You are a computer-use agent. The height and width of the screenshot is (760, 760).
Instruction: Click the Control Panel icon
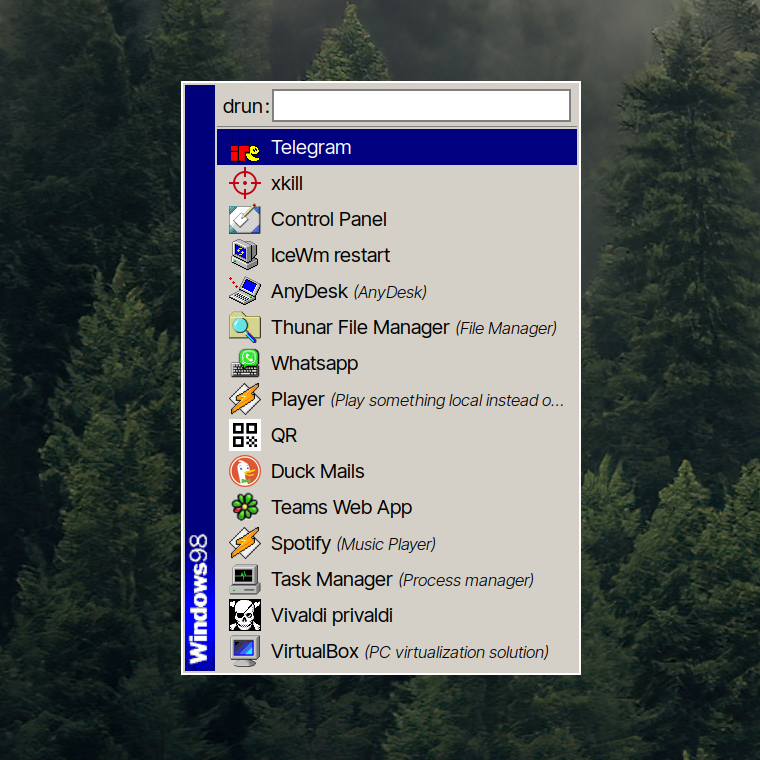(245, 219)
